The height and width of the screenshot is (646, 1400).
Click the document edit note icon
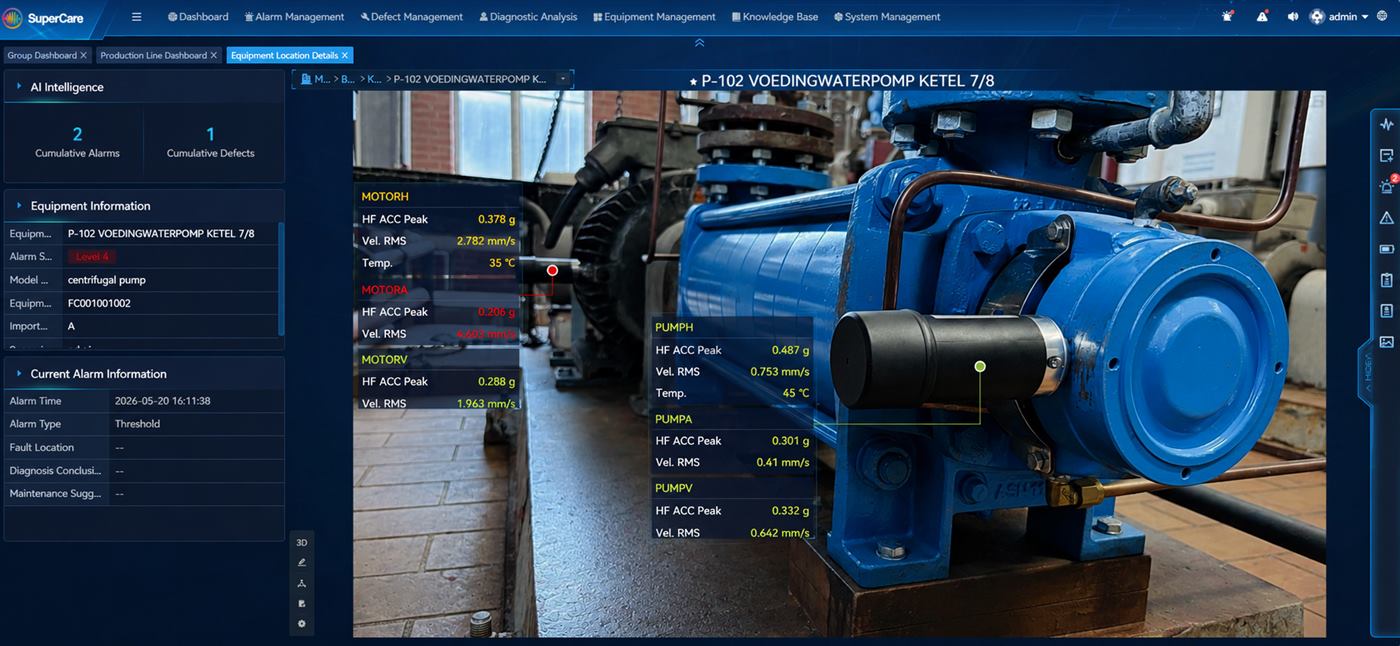pyautogui.click(x=302, y=603)
